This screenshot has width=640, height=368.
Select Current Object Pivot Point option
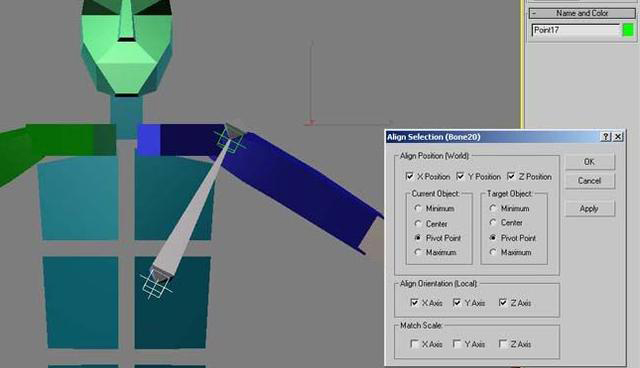(418, 237)
